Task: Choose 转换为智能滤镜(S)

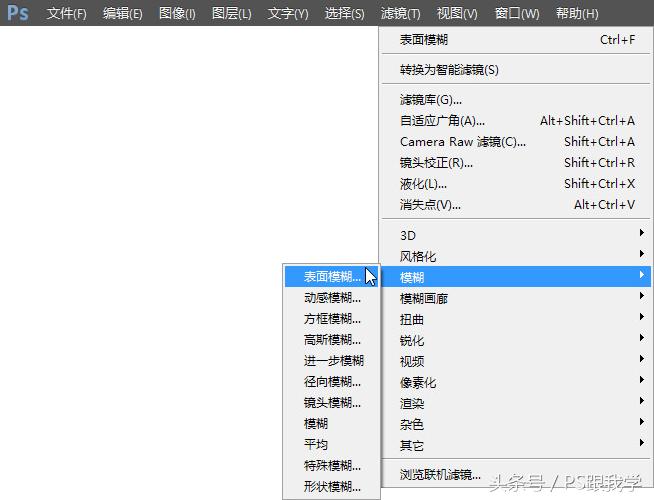Action: (x=516, y=70)
